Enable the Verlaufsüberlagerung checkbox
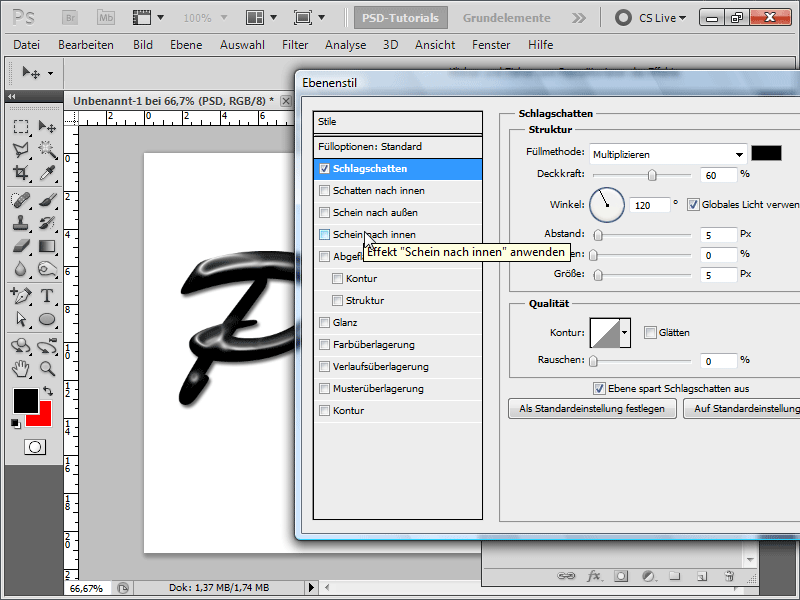 tap(324, 366)
